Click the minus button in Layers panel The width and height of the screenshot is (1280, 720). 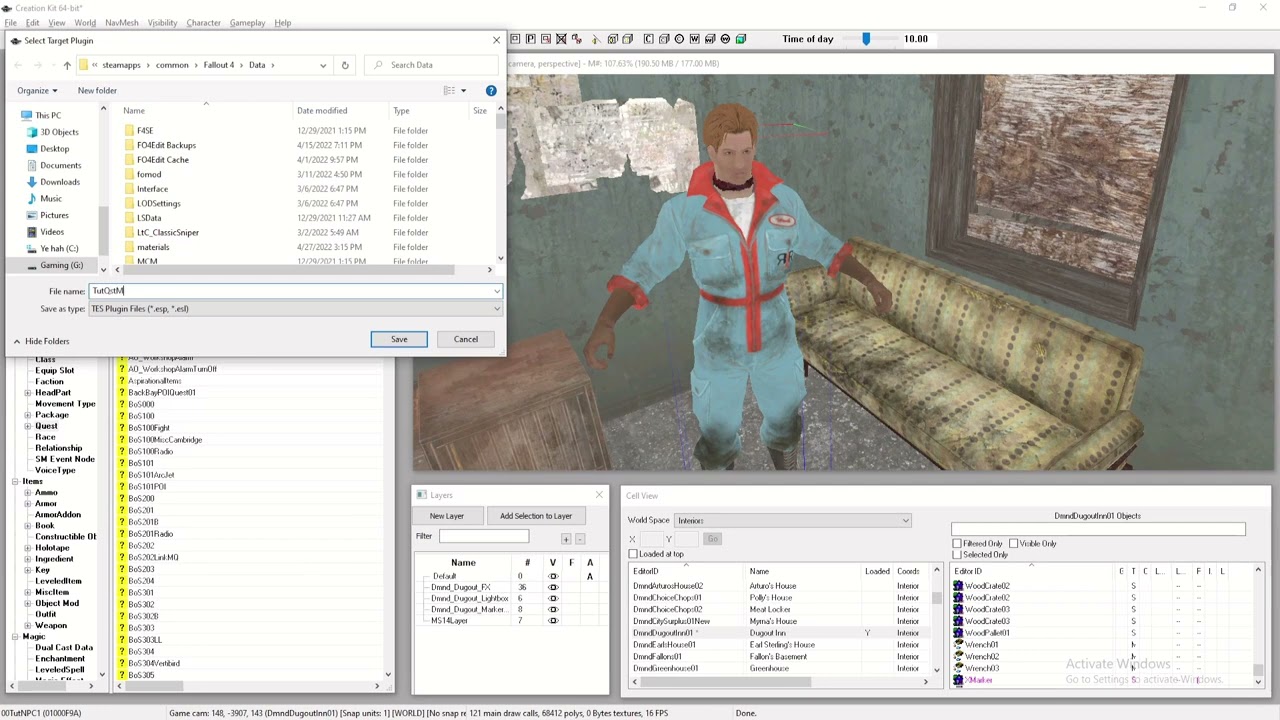coord(580,539)
